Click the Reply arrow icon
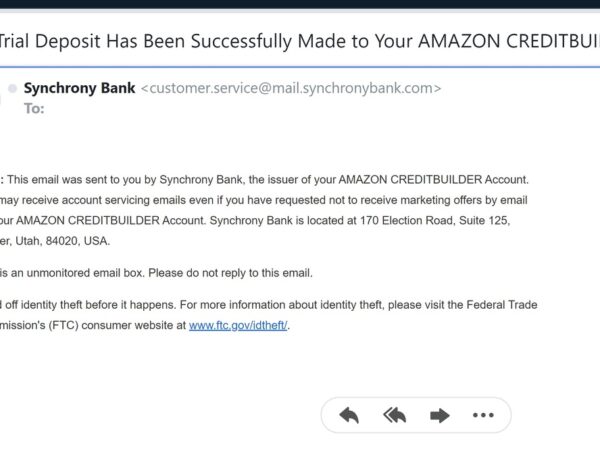 [349, 415]
